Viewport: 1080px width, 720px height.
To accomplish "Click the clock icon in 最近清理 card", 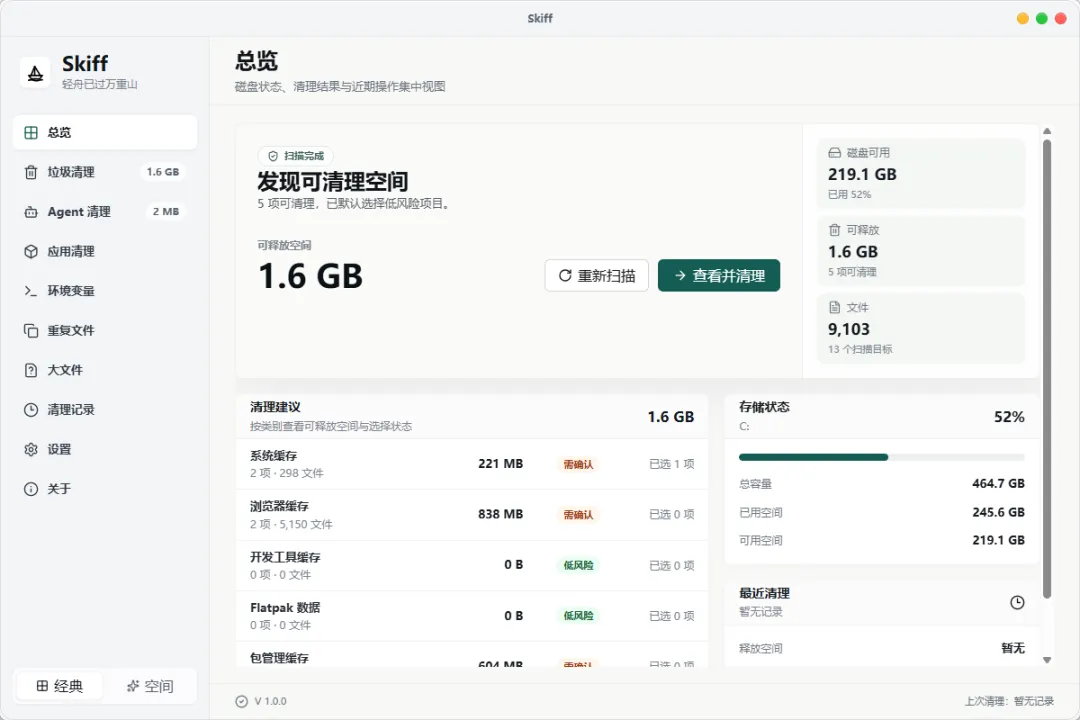I will point(1017,602).
